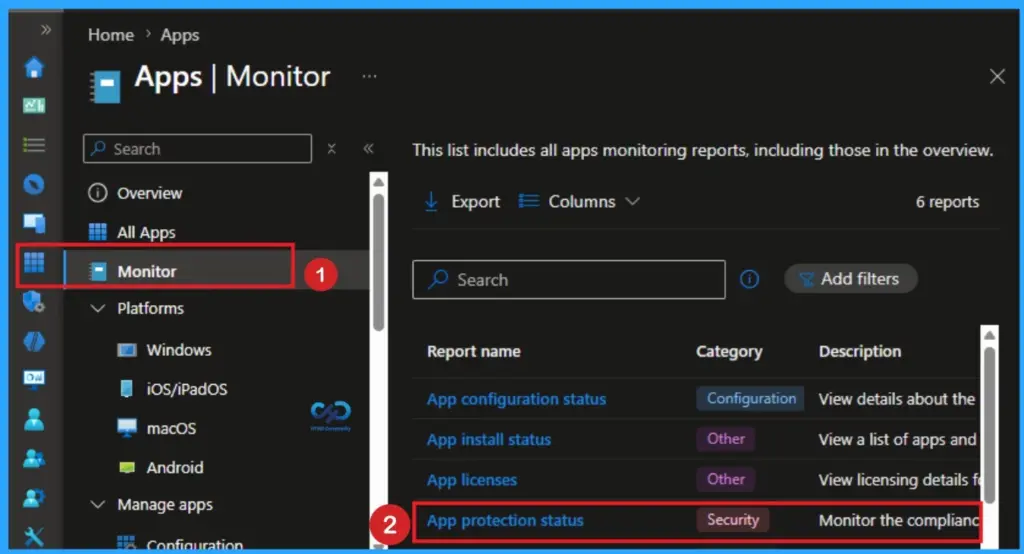Go to Apps breadcrumb
The height and width of the screenshot is (554, 1024).
[180, 35]
